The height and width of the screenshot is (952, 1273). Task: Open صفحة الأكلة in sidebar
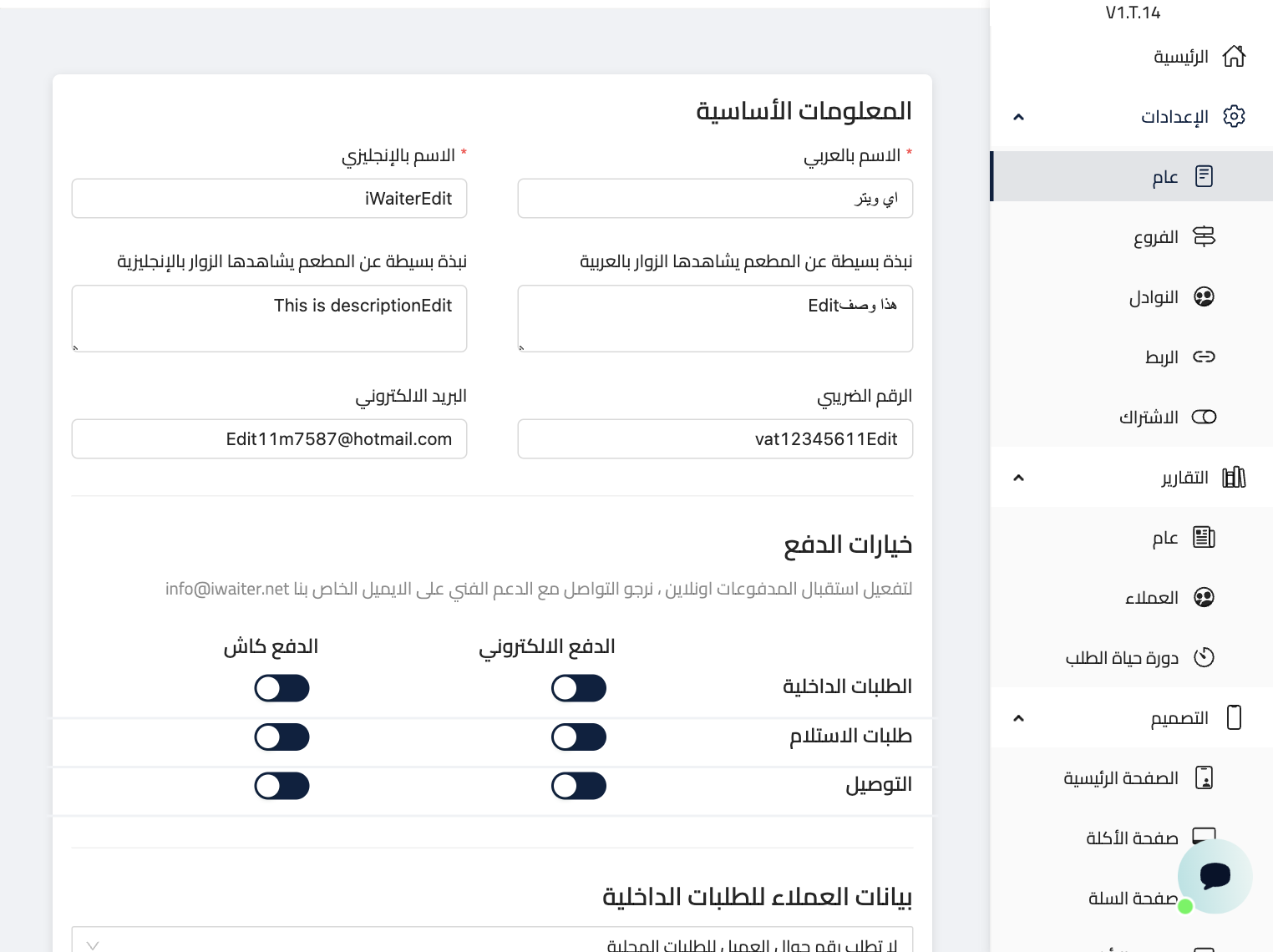pyautogui.click(x=1131, y=838)
